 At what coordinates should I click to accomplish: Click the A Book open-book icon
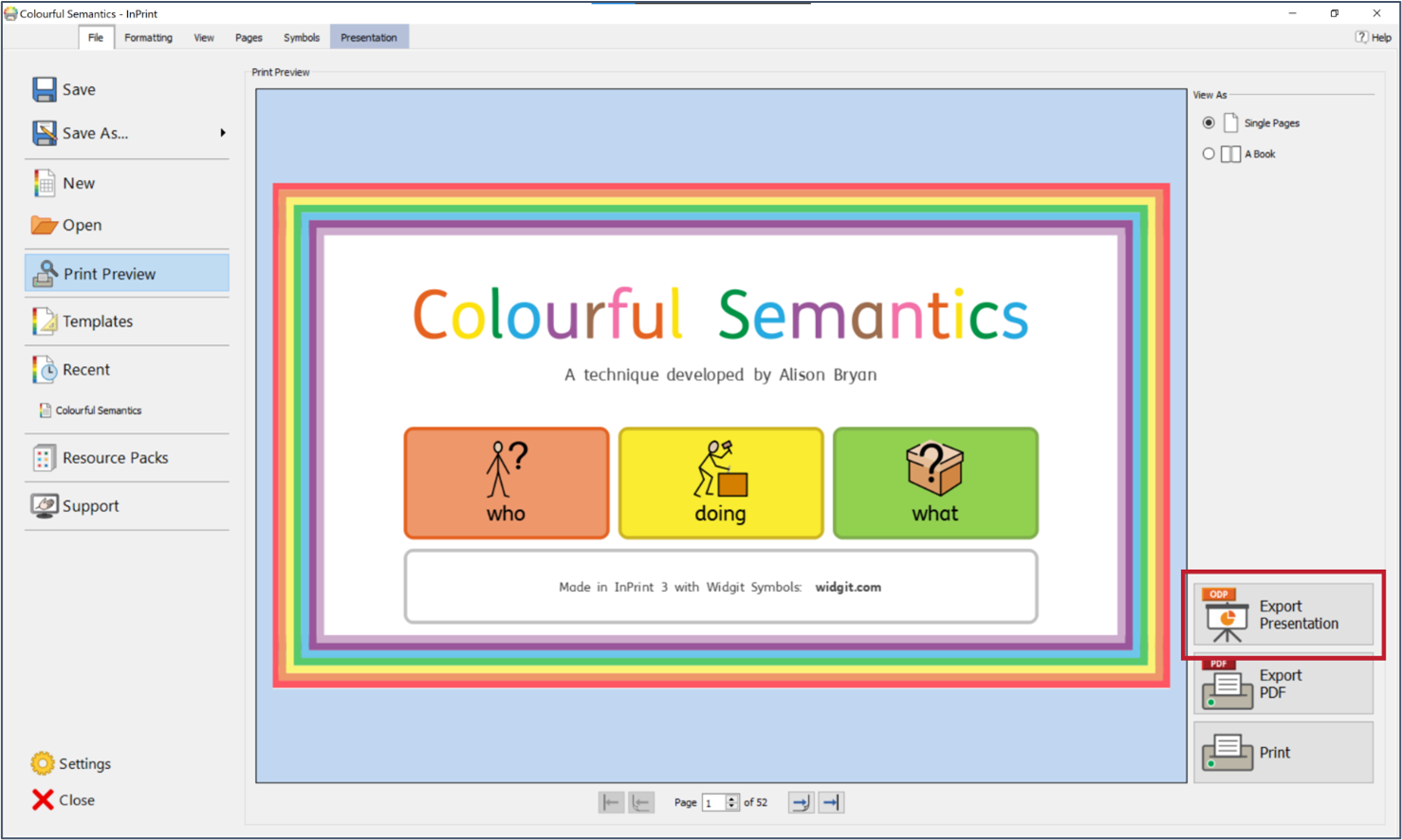click(1230, 154)
